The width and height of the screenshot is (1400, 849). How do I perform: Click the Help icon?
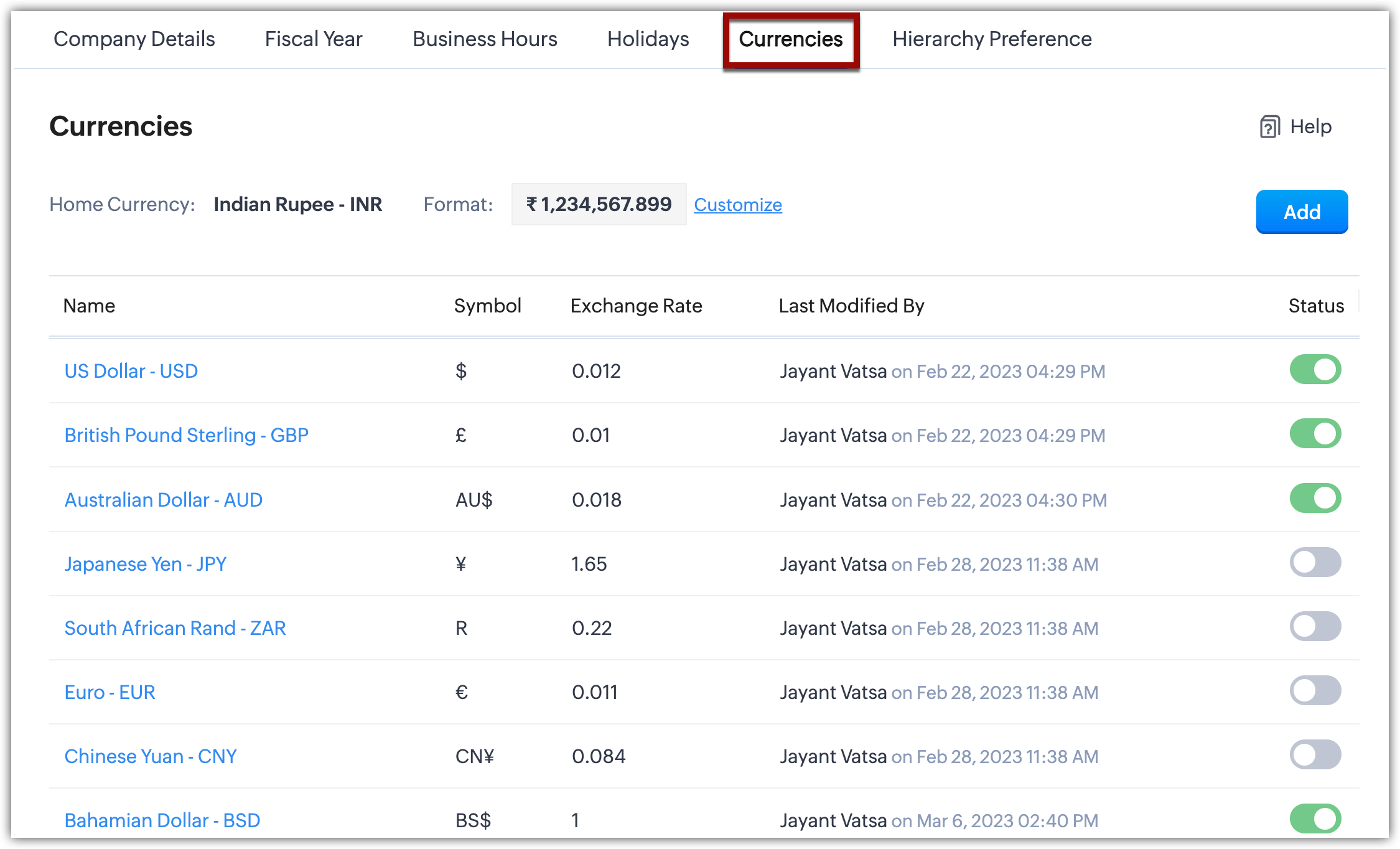click(x=1269, y=127)
